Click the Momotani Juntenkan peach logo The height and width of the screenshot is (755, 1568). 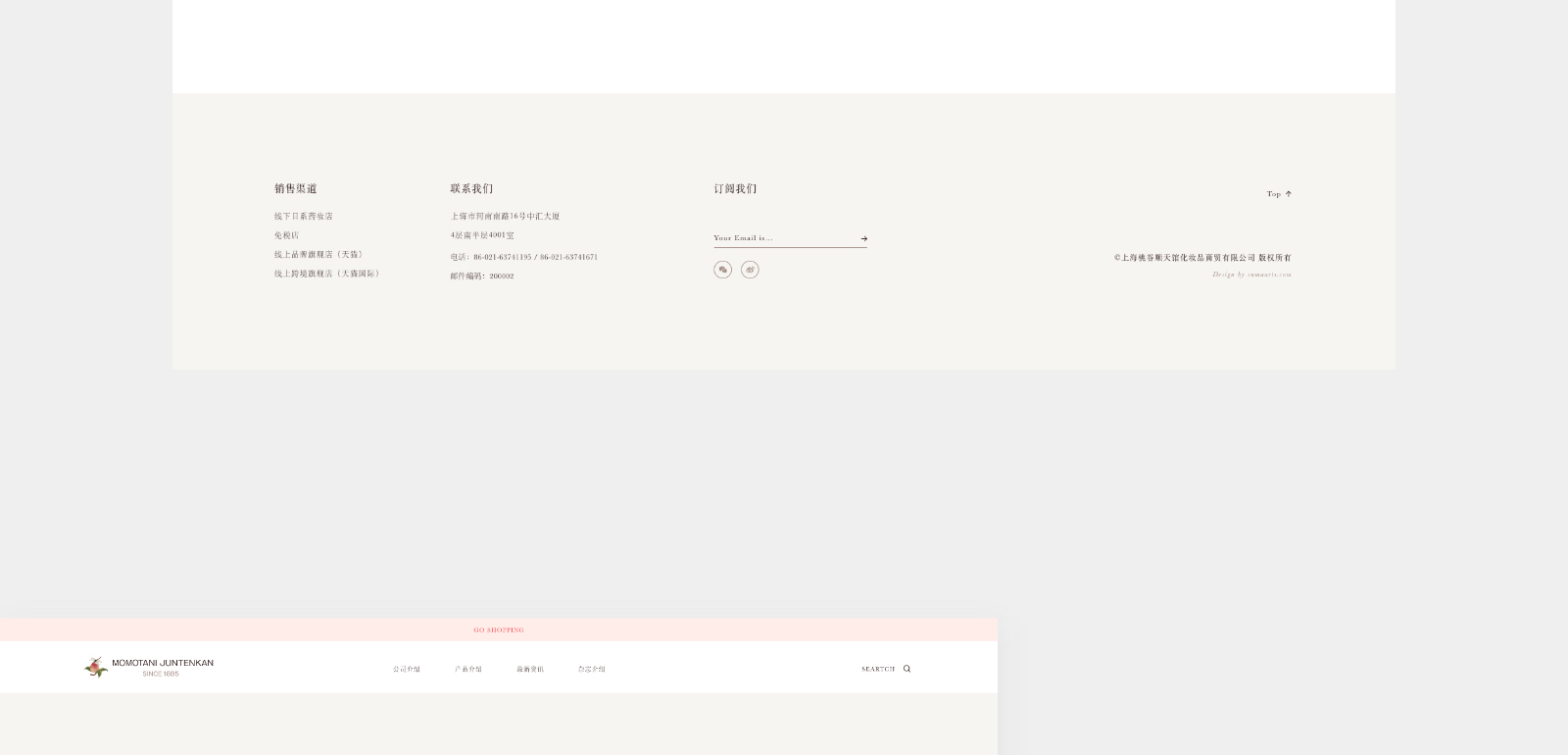[x=96, y=668]
